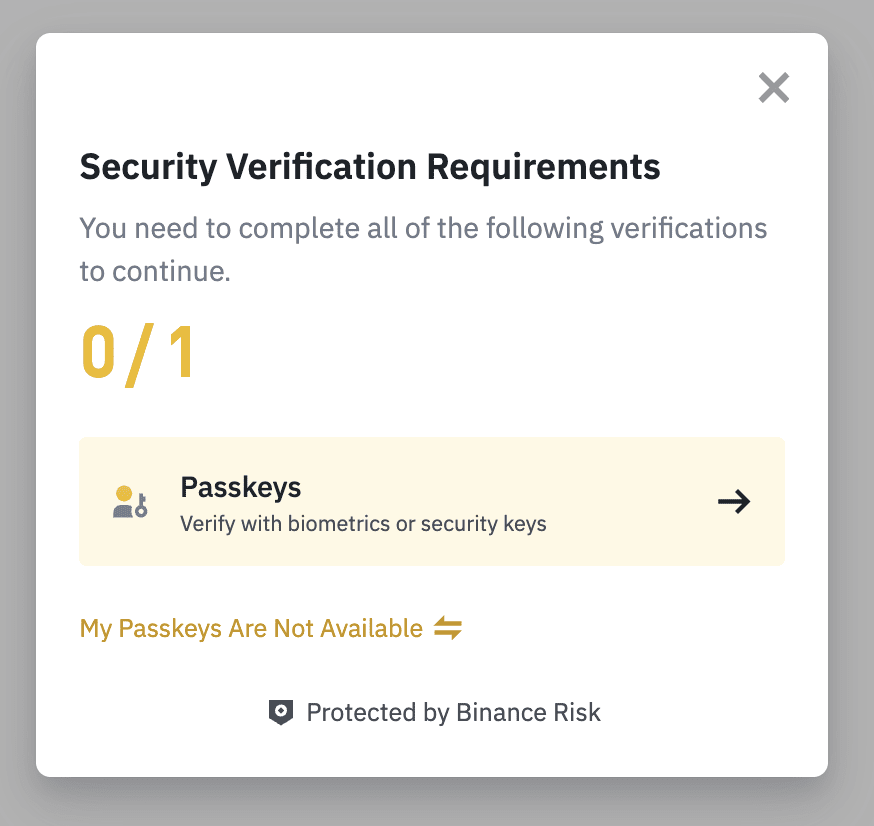Image resolution: width=874 pixels, height=826 pixels.
Task: Click the right arrow on Passkeys row
Action: [734, 502]
